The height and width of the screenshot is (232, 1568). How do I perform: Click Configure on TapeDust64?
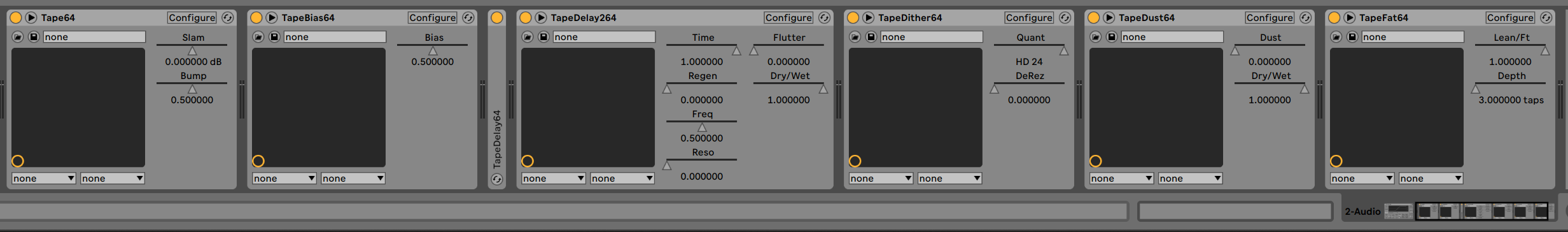click(1270, 18)
